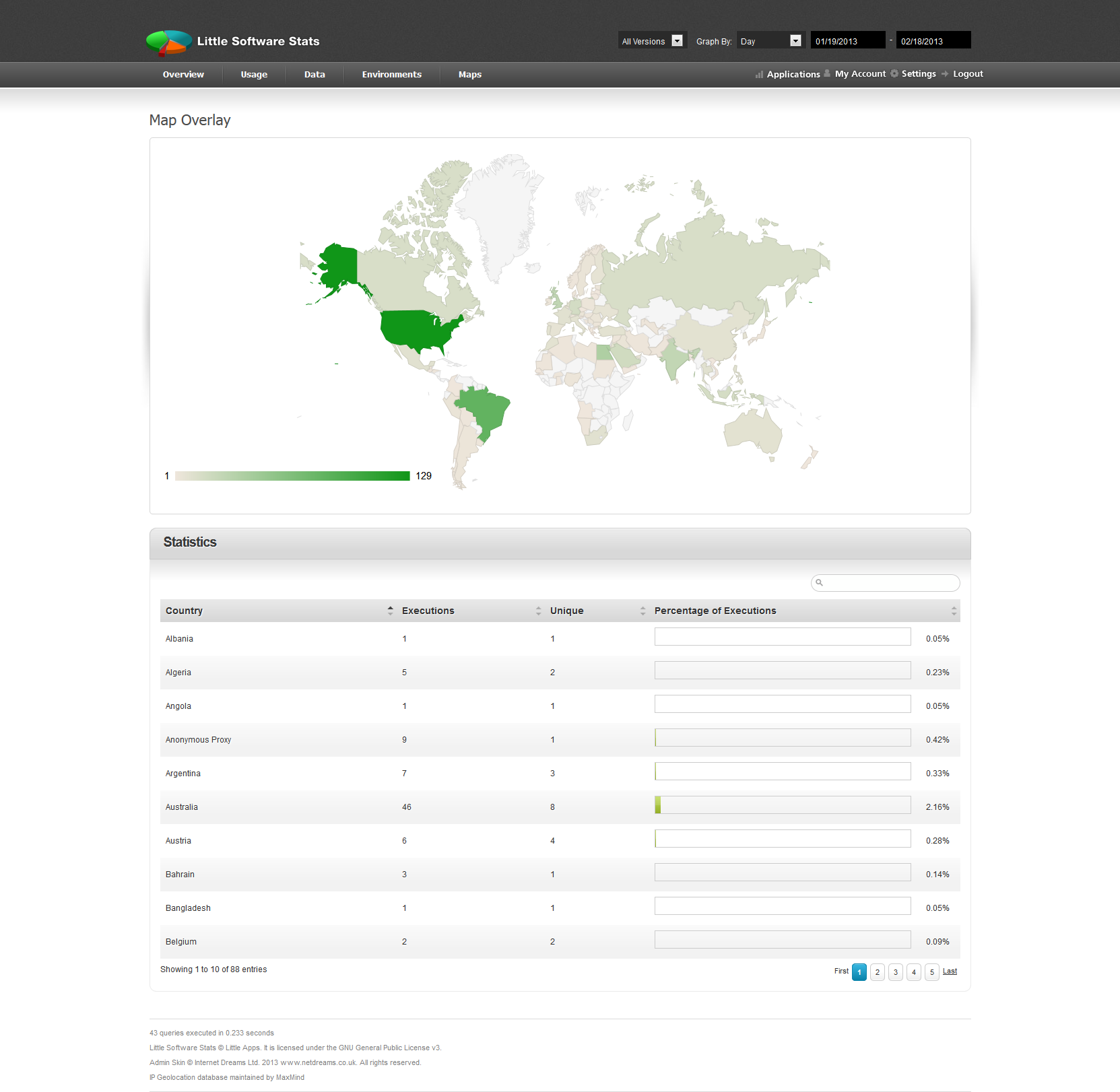Click the Last pagination link
Image resolution: width=1120 pixels, height=1092 pixels.
(949, 971)
